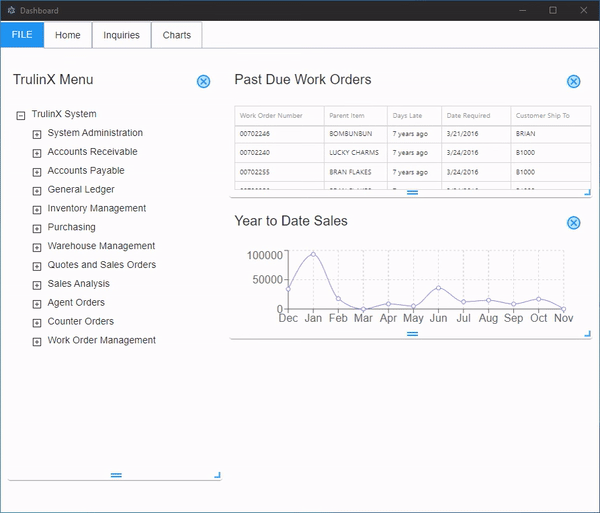Click the resize corner of TrulinX Menu panel
The height and width of the screenshot is (513, 600).
point(217,475)
